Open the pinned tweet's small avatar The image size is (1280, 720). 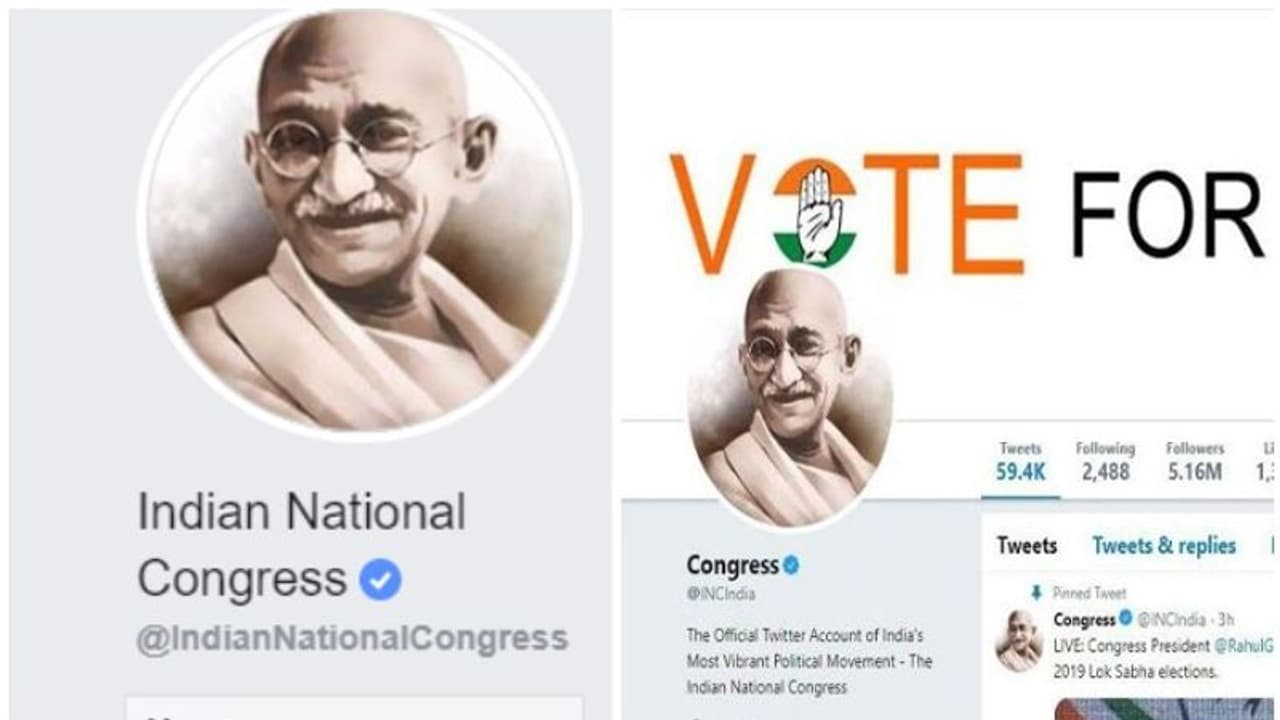click(x=1019, y=640)
